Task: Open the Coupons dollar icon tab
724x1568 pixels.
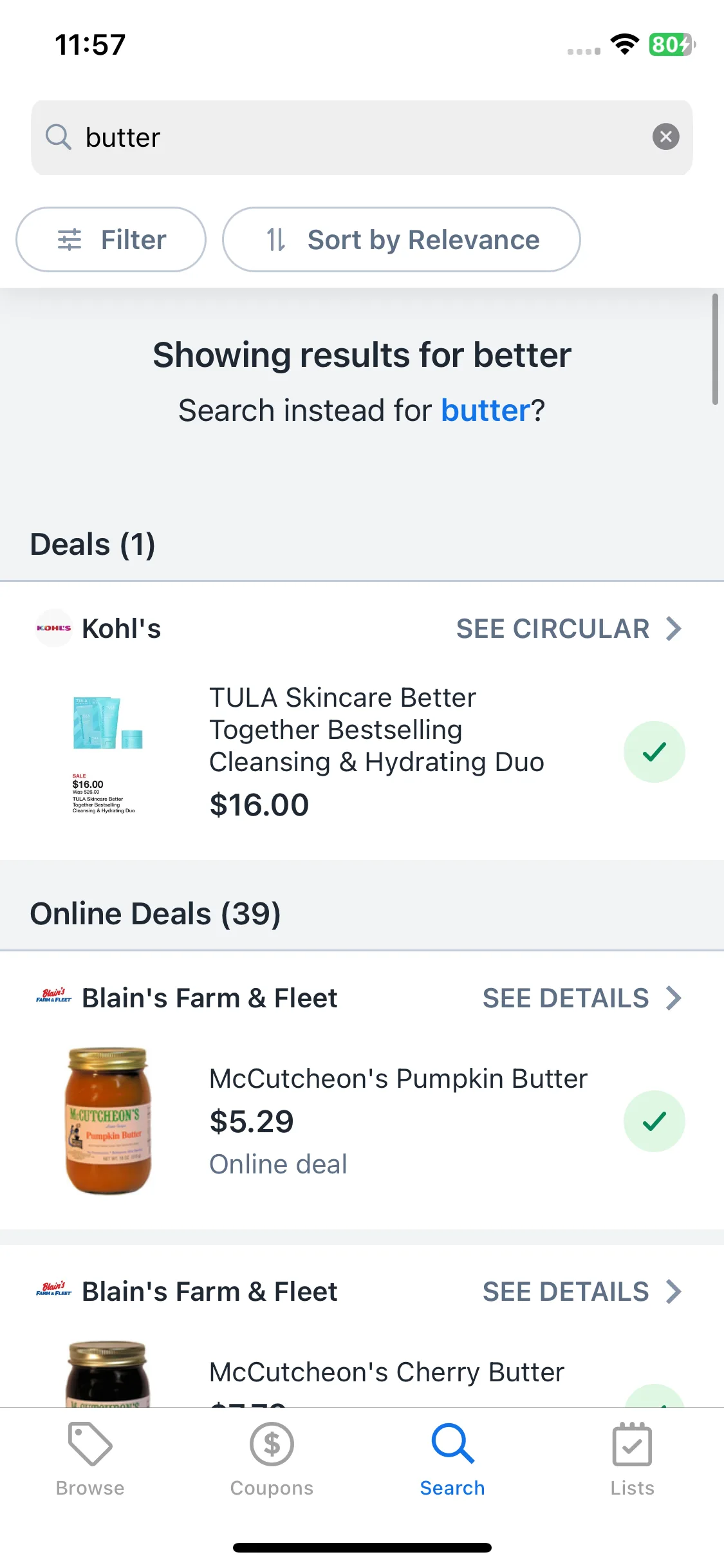Action: tap(272, 1444)
